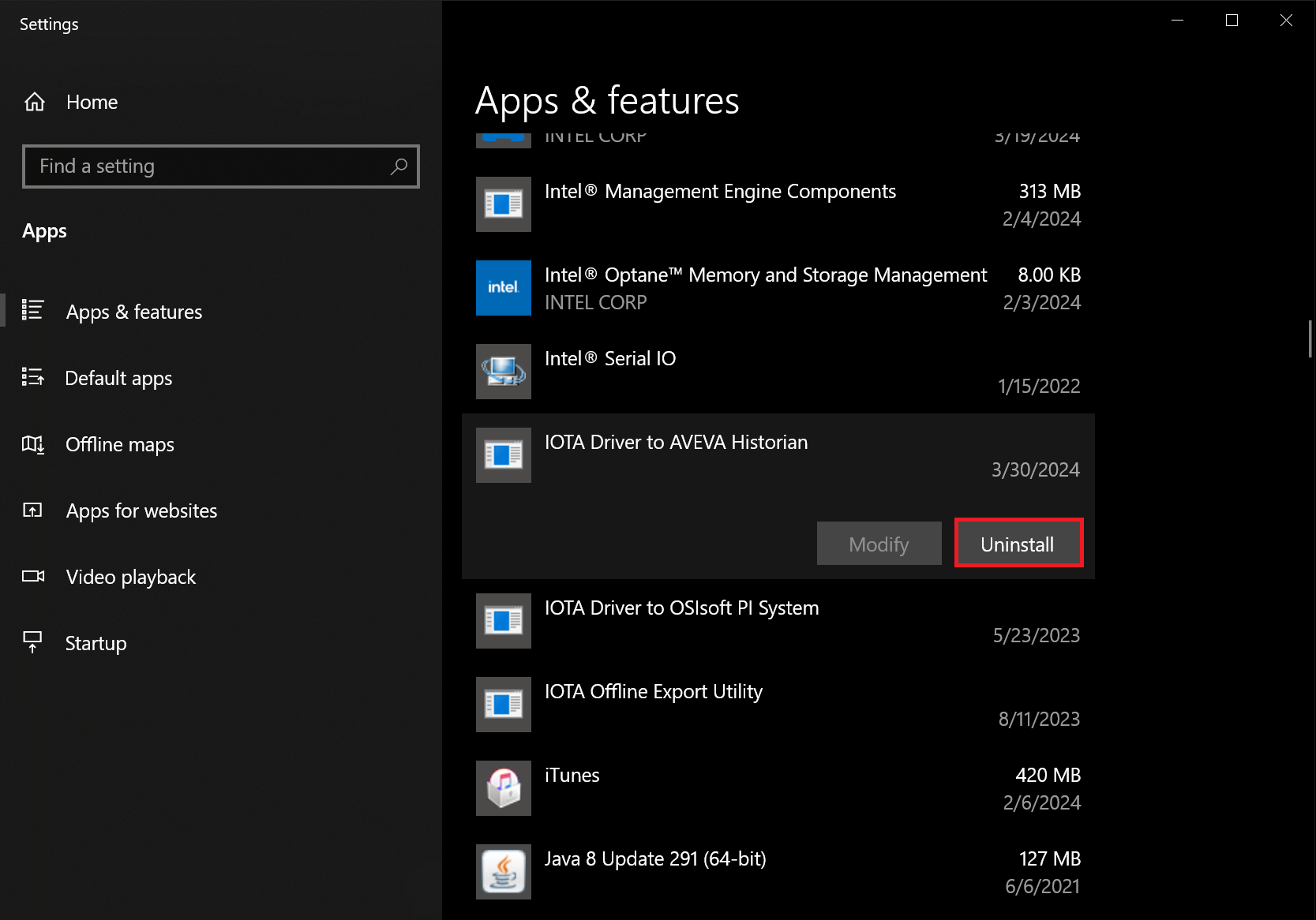
Task: Click the 1/15/2022 install date
Action: (1039, 386)
